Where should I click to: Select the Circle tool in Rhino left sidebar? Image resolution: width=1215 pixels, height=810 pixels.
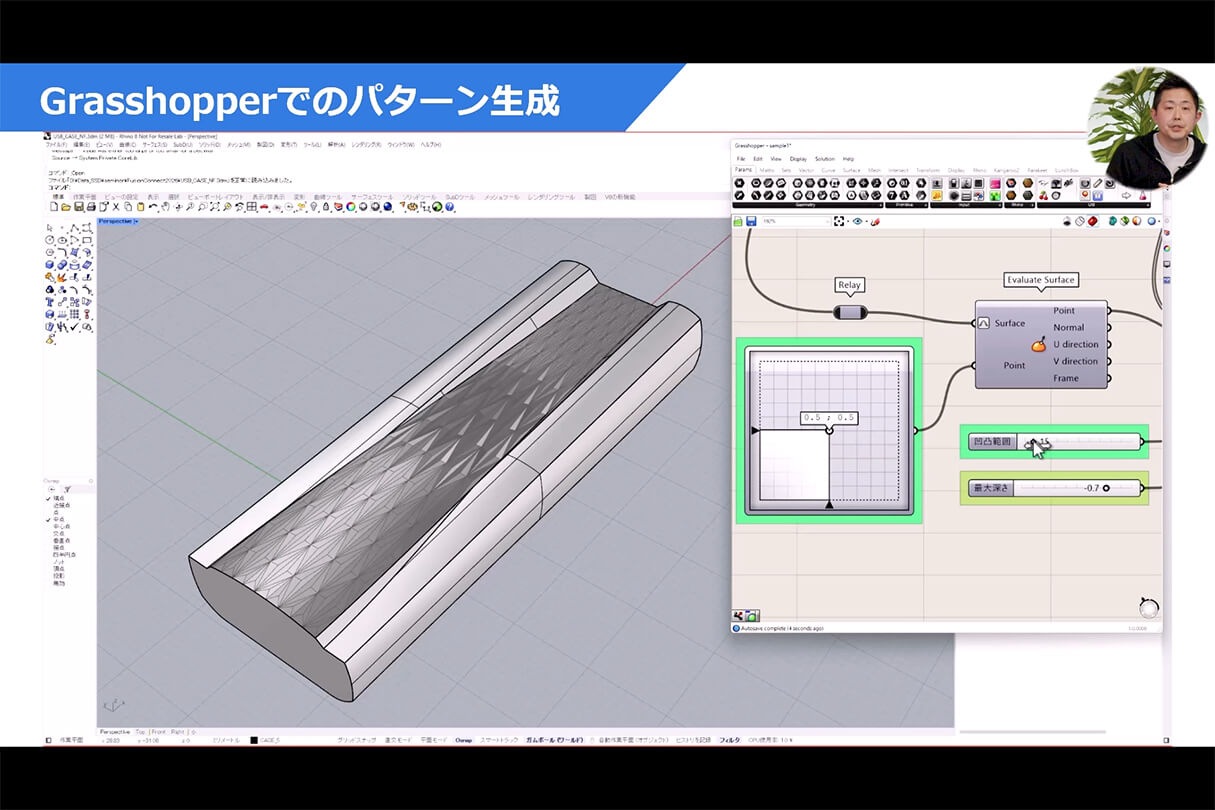(x=49, y=240)
